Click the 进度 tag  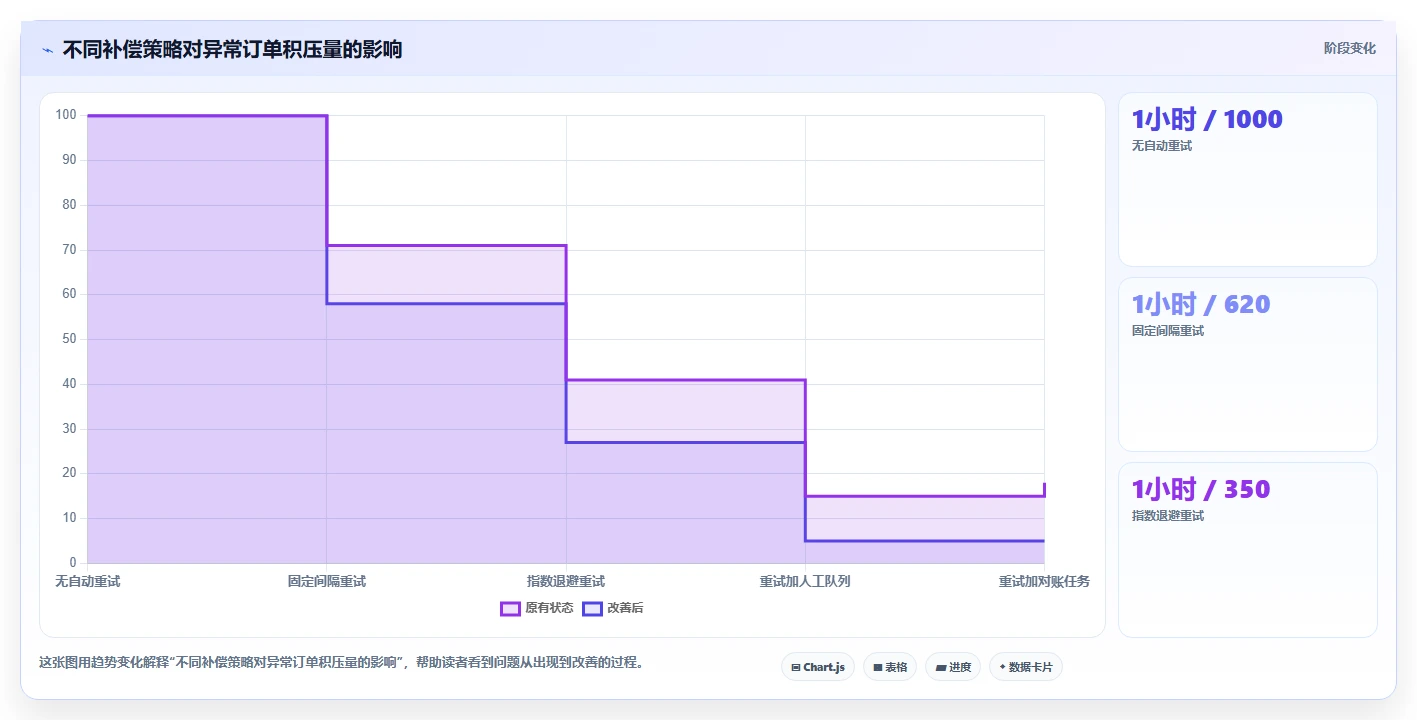point(953,667)
